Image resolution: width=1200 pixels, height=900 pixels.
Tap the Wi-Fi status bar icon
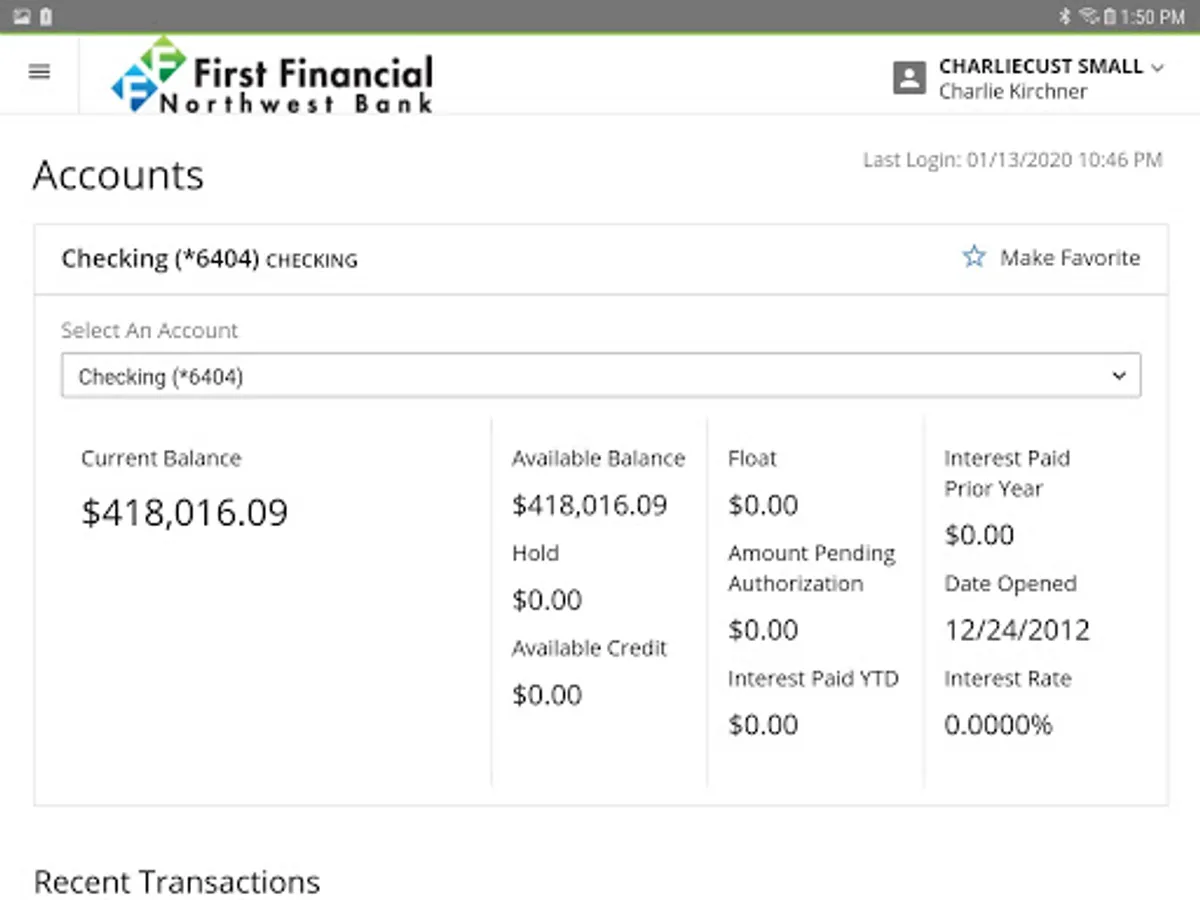(1089, 17)
